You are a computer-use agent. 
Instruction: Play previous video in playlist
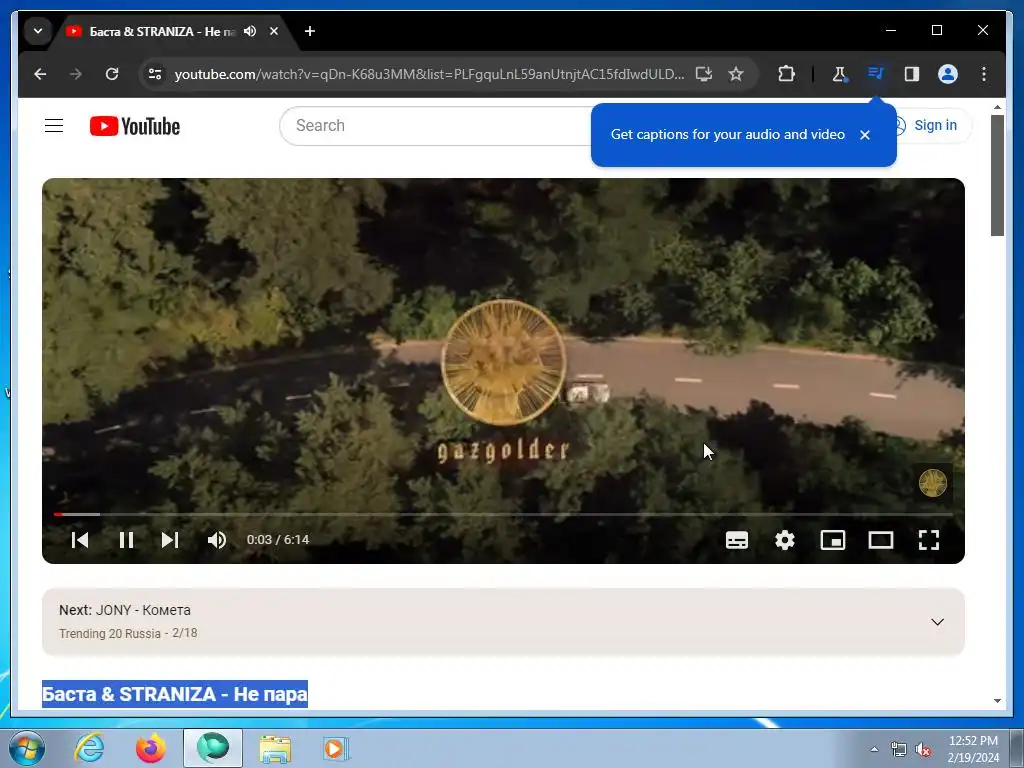coord(80,540)
